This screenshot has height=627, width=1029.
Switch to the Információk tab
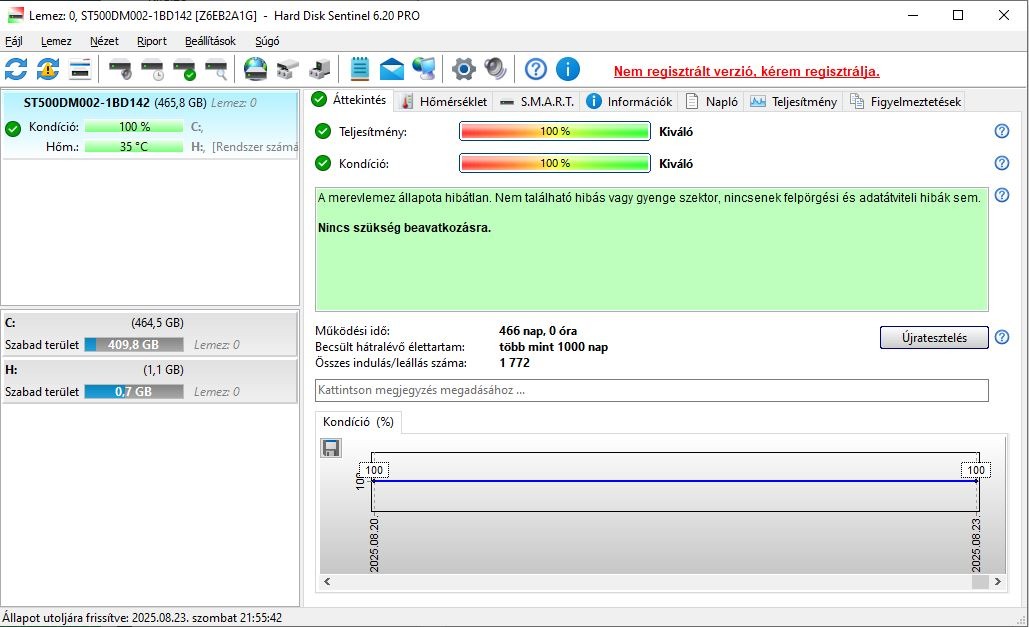pos(629,102)
